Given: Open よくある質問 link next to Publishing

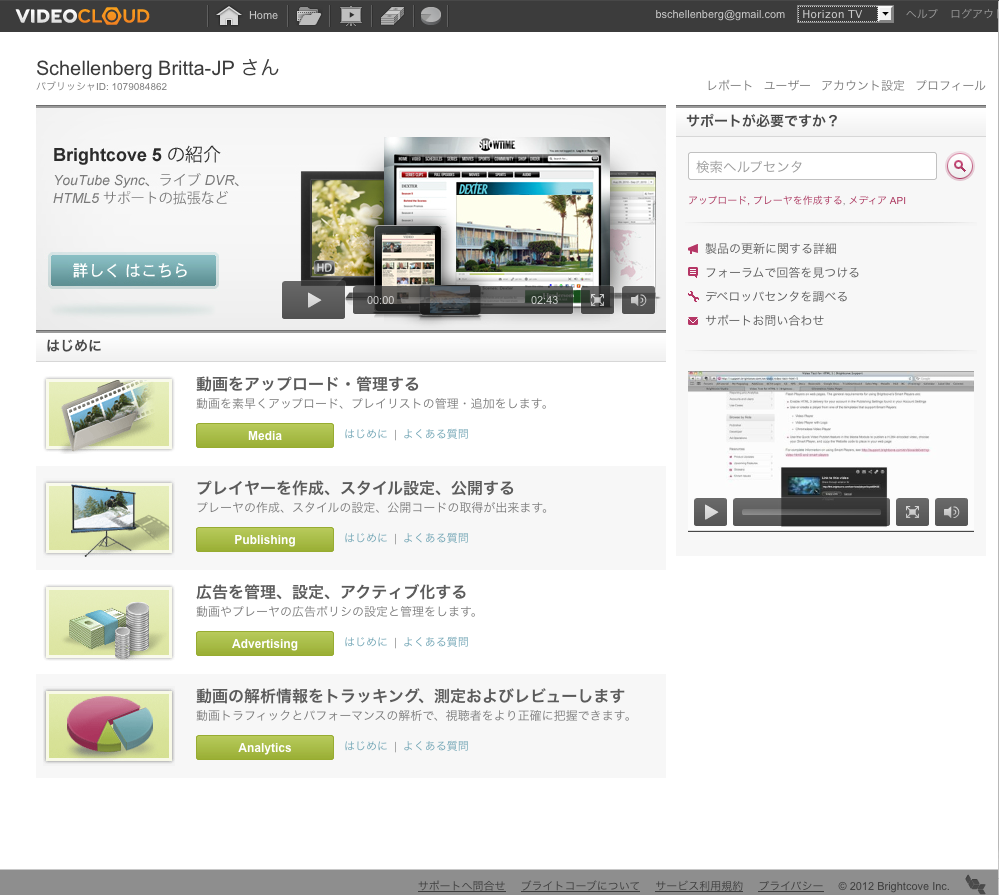Looking at the screenshot, I should (436, 538).
